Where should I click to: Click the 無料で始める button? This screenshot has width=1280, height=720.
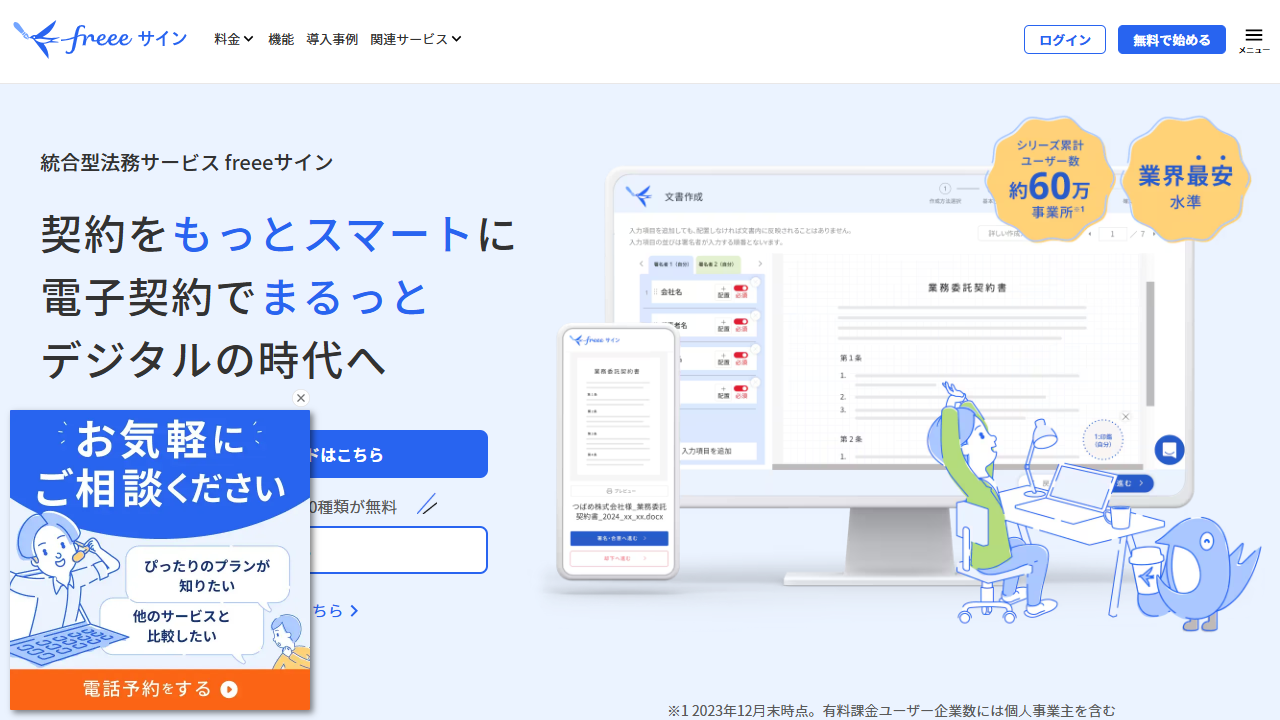(x=1172, y=40)
